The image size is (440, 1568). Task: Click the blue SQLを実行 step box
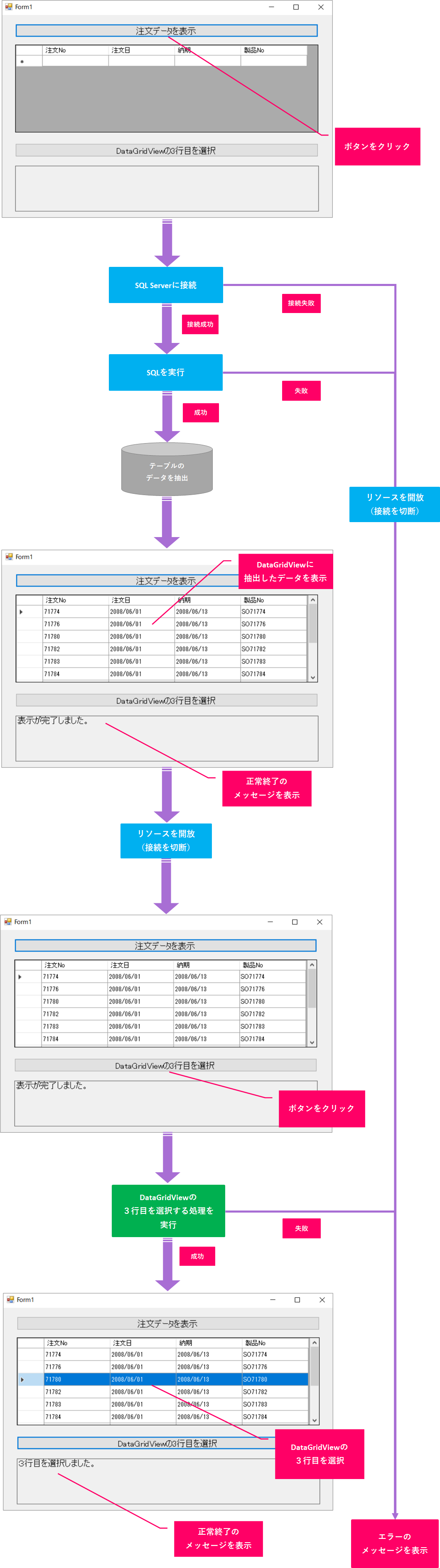(165, 372)
